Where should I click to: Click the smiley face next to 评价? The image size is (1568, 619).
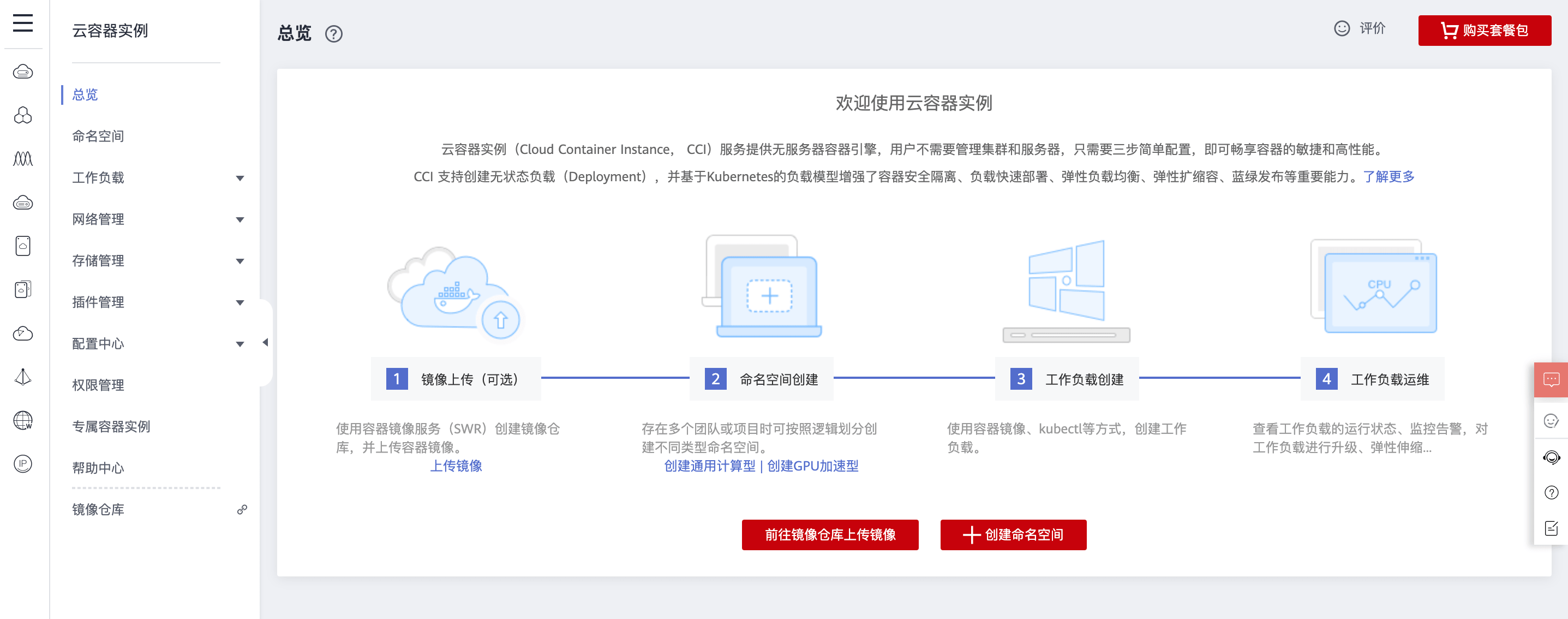1343,28
